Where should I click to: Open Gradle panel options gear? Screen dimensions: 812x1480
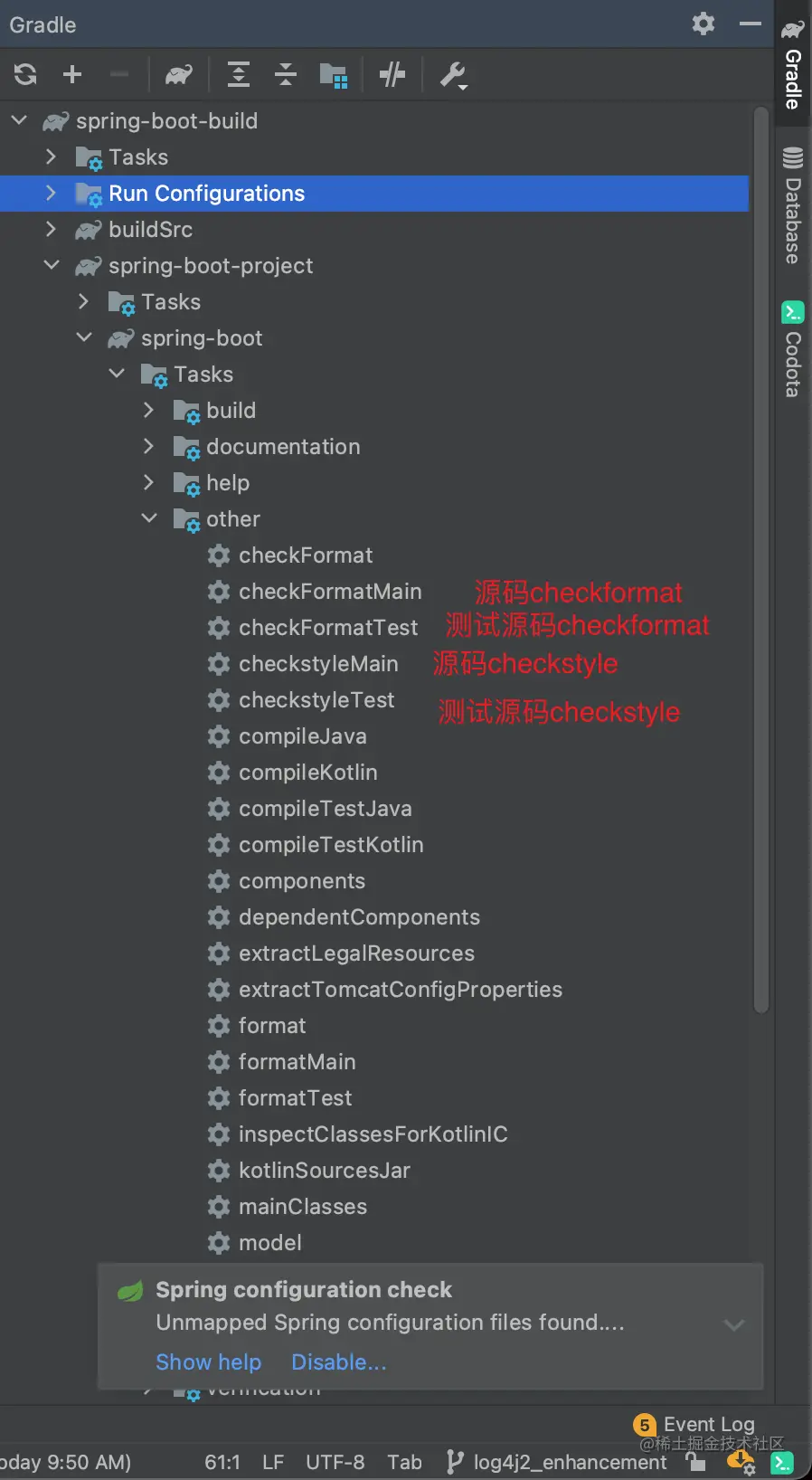click(x=703, y=24)
